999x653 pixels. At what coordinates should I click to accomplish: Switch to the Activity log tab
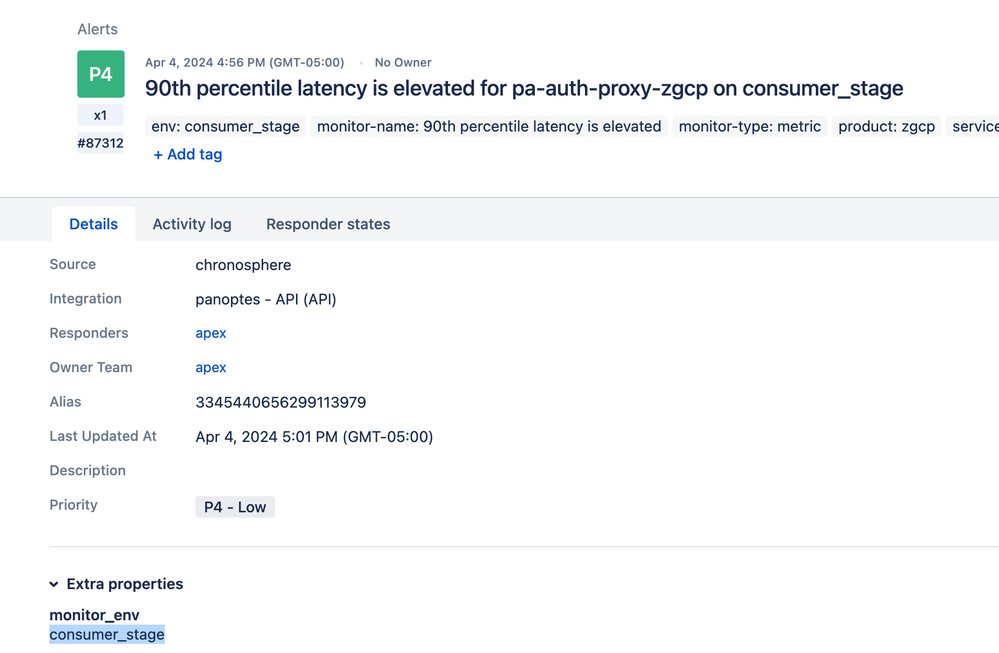[x=192, y=224]
